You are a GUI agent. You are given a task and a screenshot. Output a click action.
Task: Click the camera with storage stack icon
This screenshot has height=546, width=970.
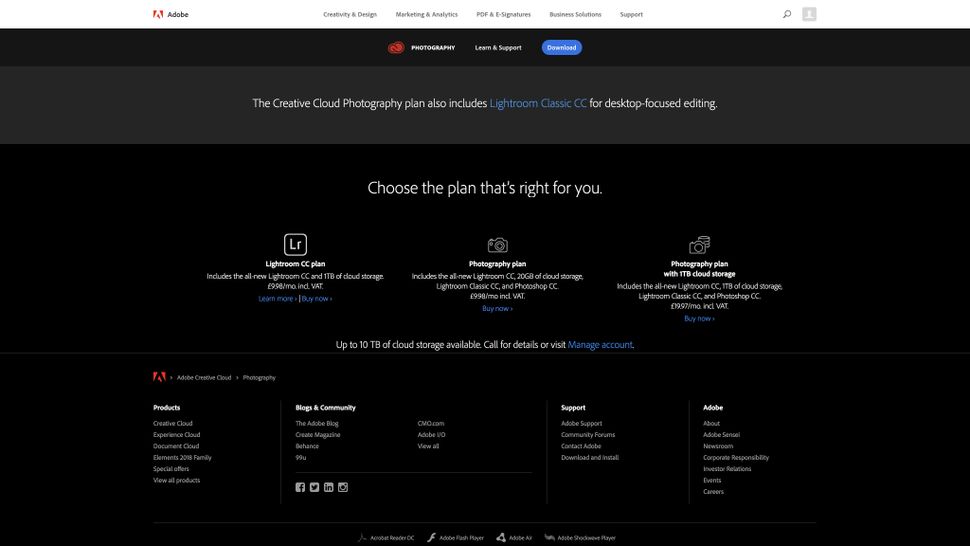coord(700,245)
